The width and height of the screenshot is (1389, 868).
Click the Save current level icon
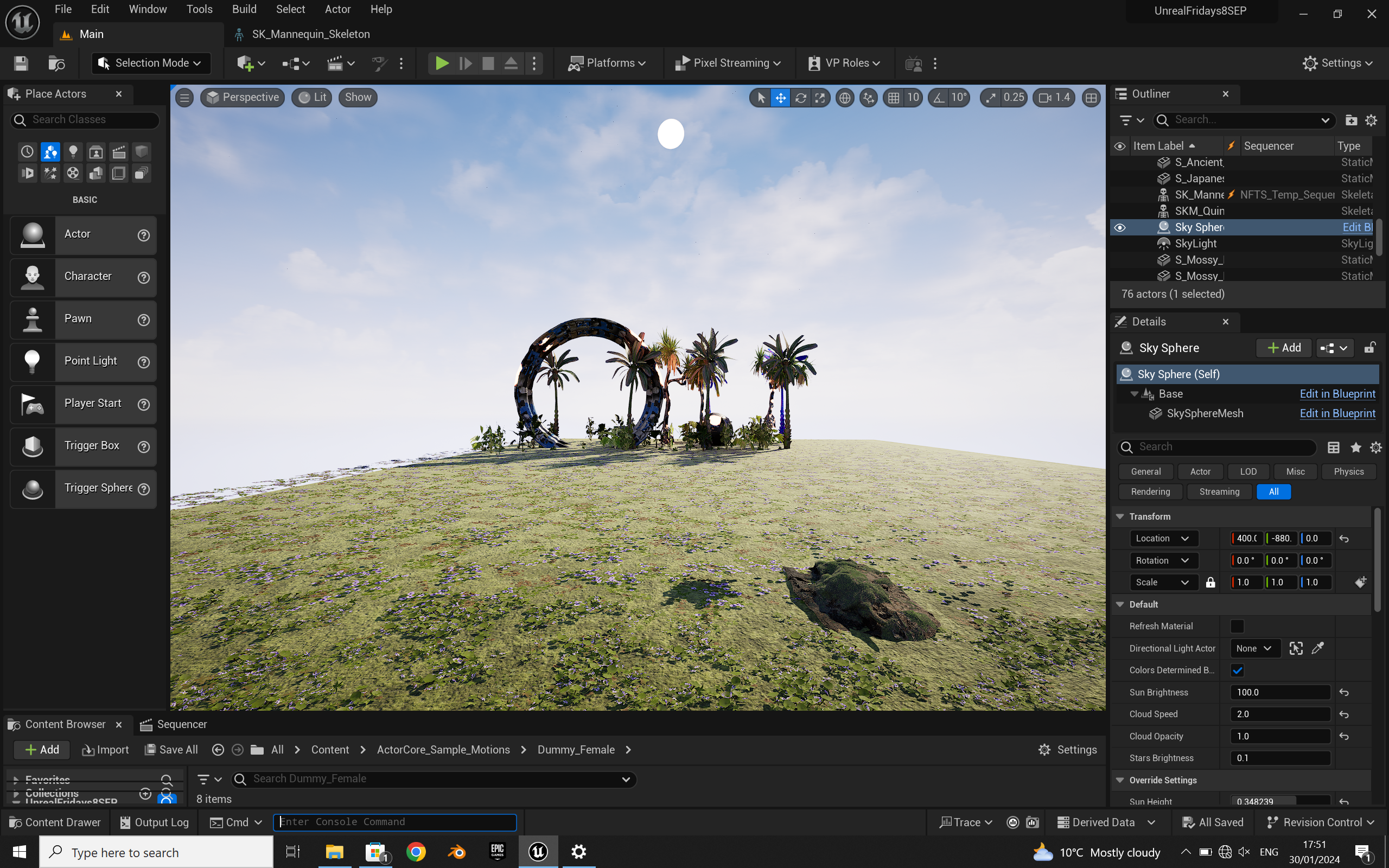coord(21,63)
